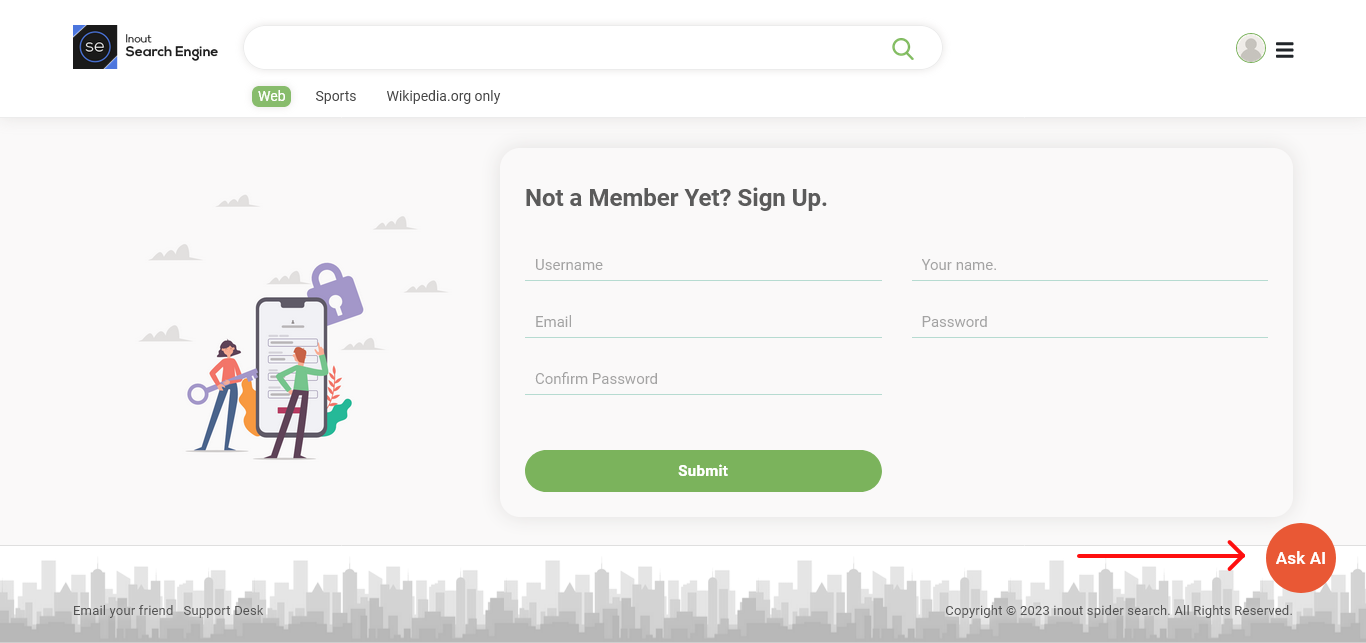Image resolution: width=1366 pixels, height=643 pixels.
Task: Select the Wikipedia.org only tab
Action: (x=443, y=96)
